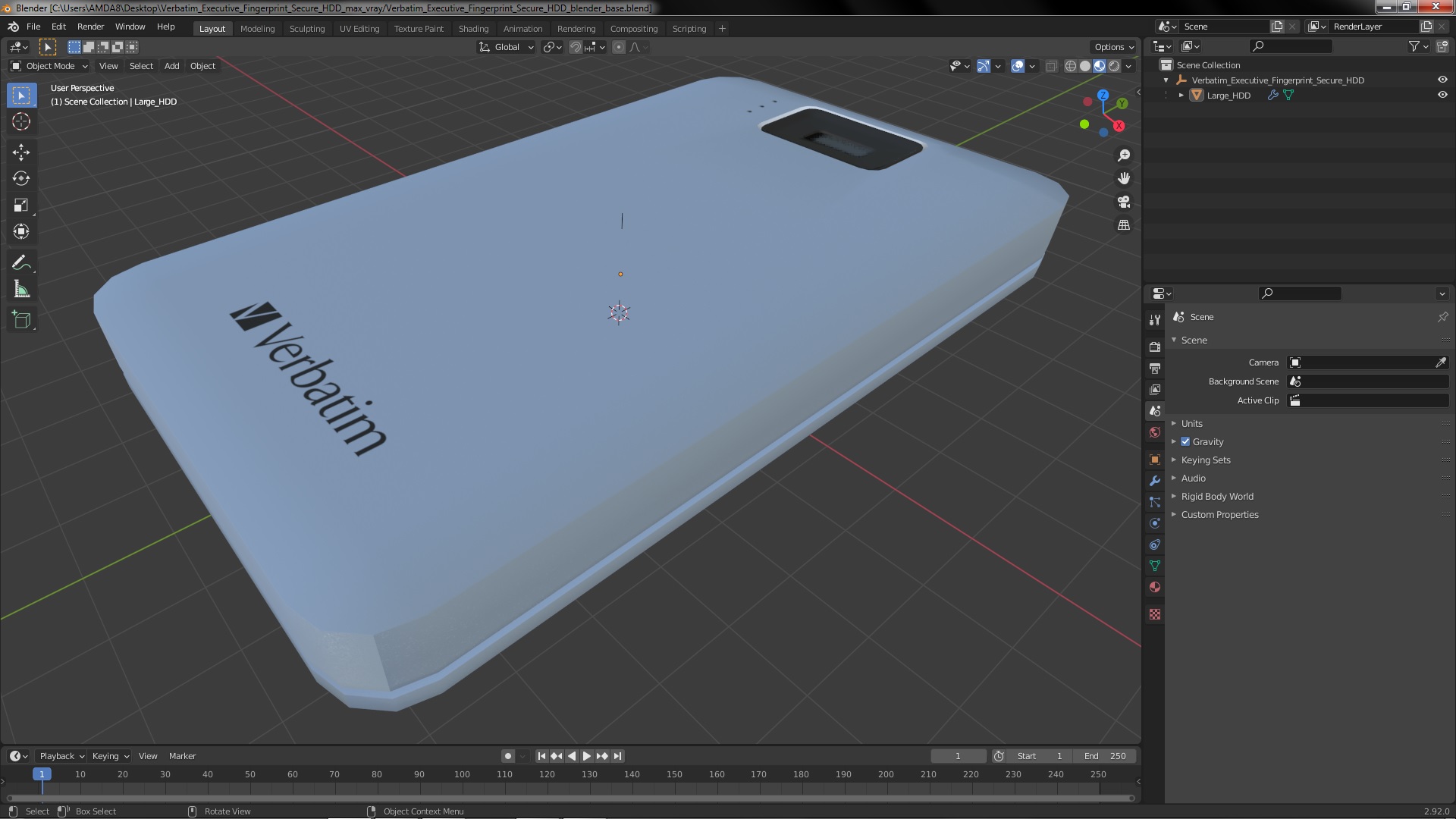The width and height of the screenshot is (1456, 819).
Task: Select the Move tool
Action: tap(21, 152)
